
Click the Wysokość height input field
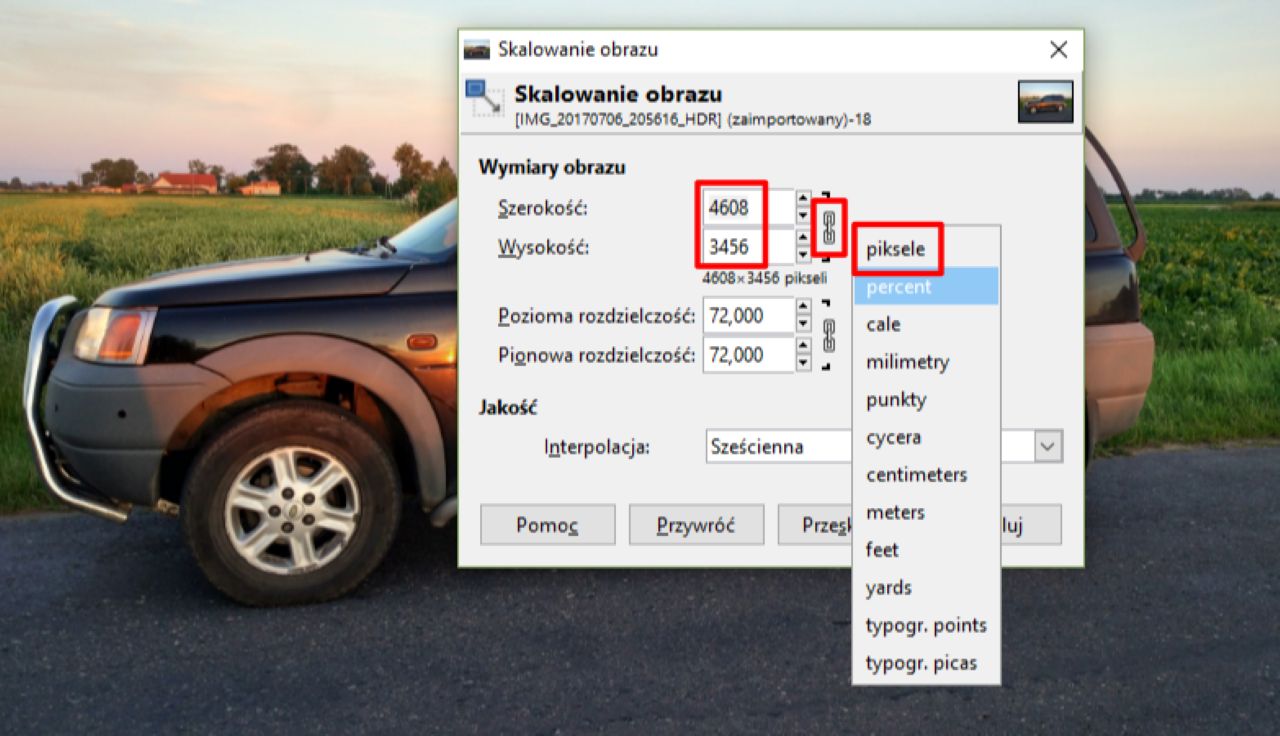(x=748, y=246)
